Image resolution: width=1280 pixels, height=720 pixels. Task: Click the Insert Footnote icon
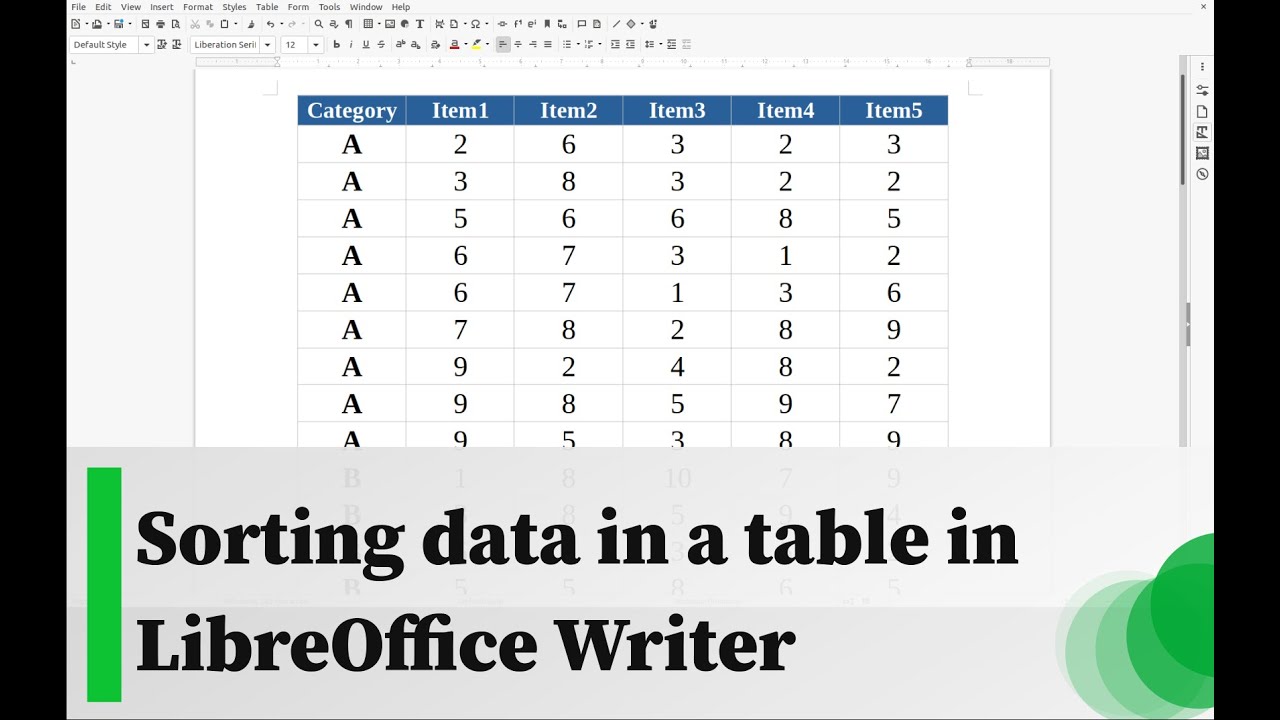tap(518, 24)
